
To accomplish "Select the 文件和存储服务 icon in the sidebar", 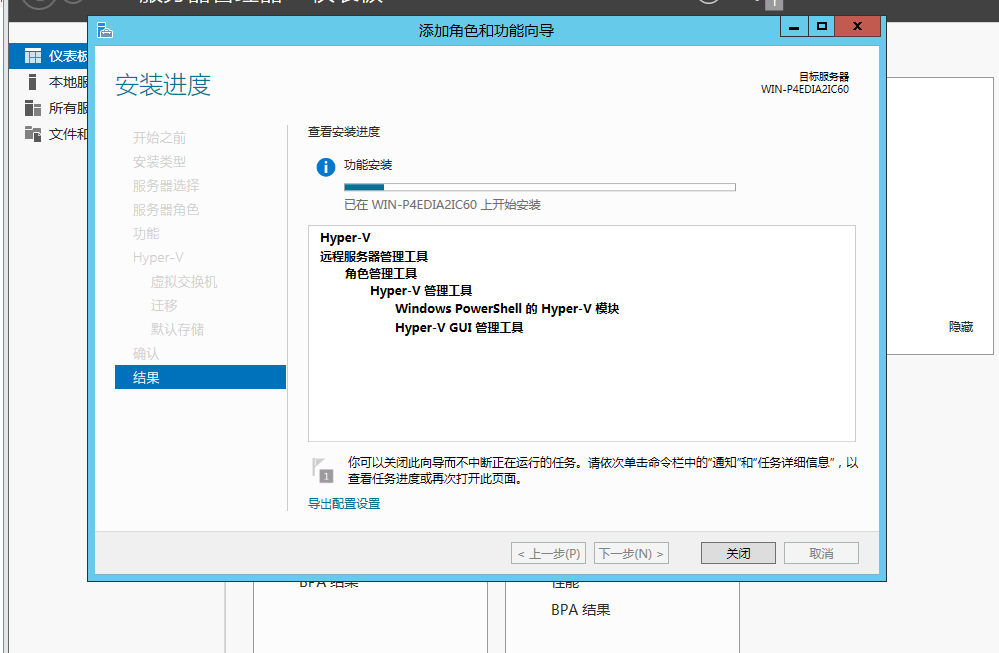I will (32, 134).
